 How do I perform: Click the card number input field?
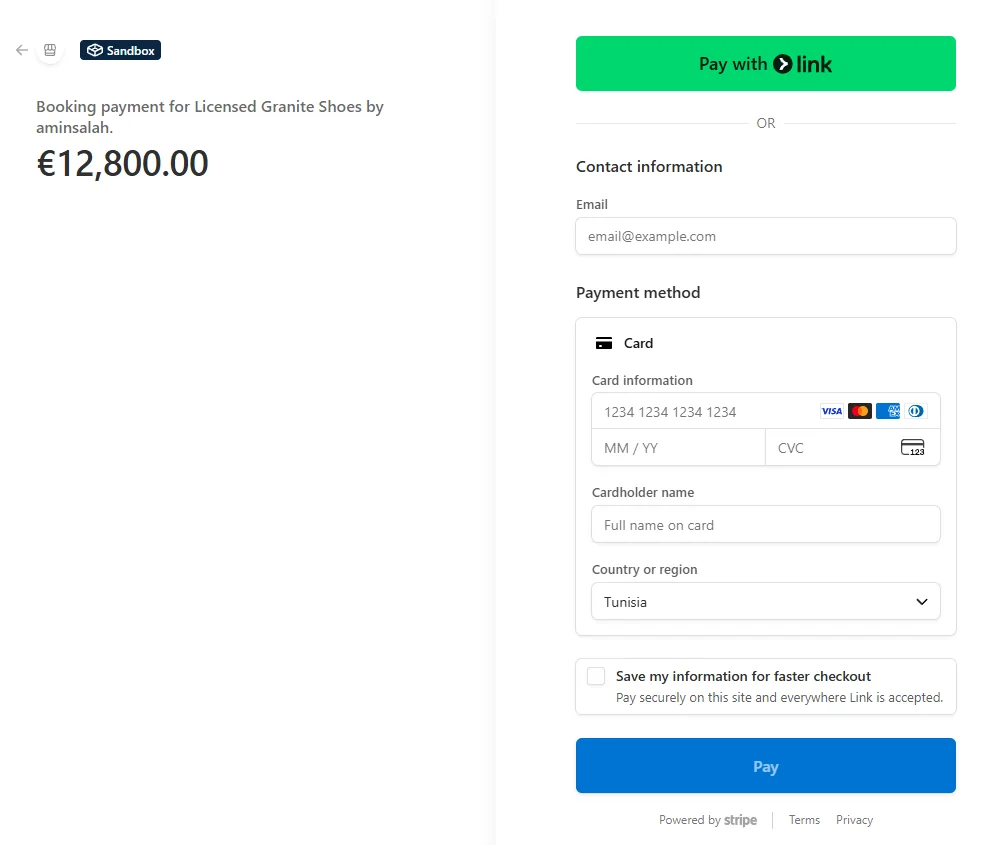point(700,411)
